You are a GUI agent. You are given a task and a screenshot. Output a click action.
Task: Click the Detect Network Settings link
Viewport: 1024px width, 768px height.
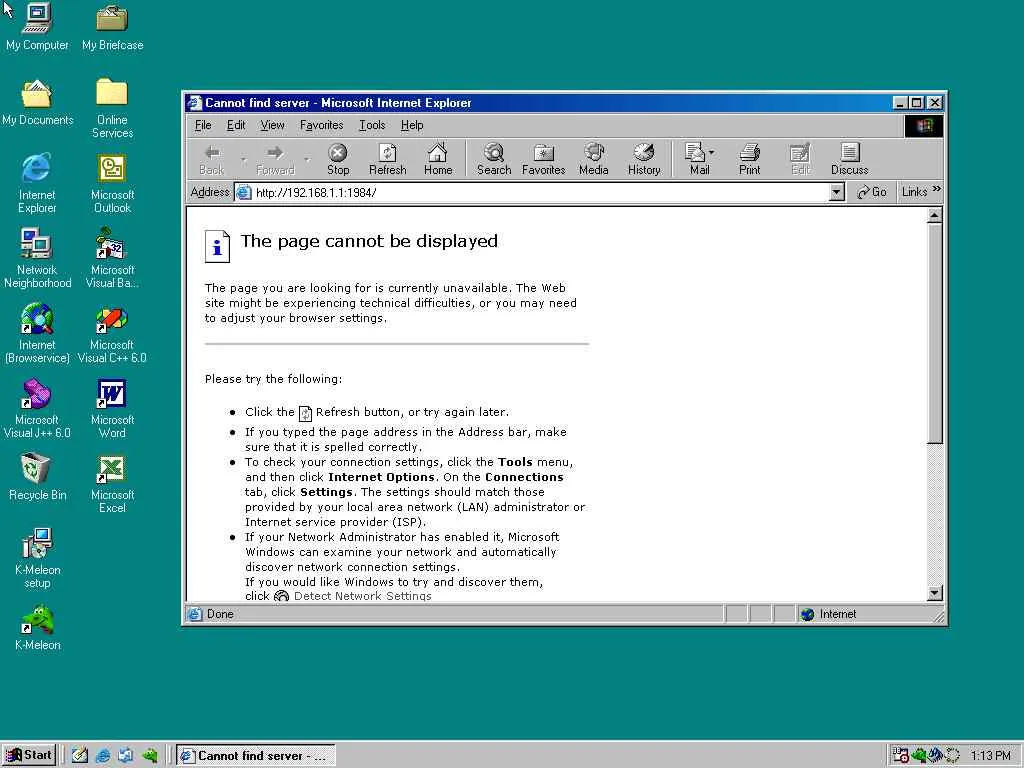[362, 596]
